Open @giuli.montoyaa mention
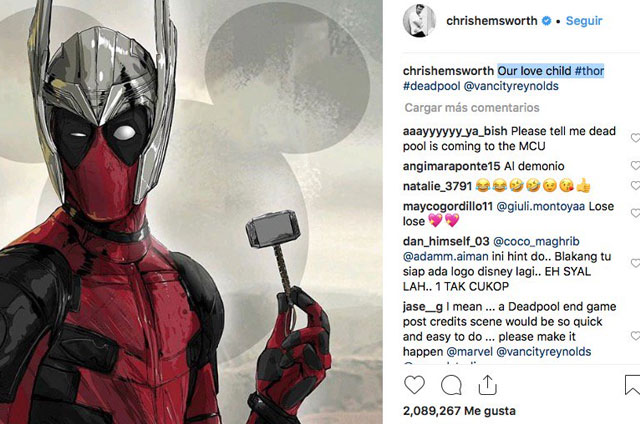Image resolution: width=640 pixels, height=424 pixels. coord(540,206)
